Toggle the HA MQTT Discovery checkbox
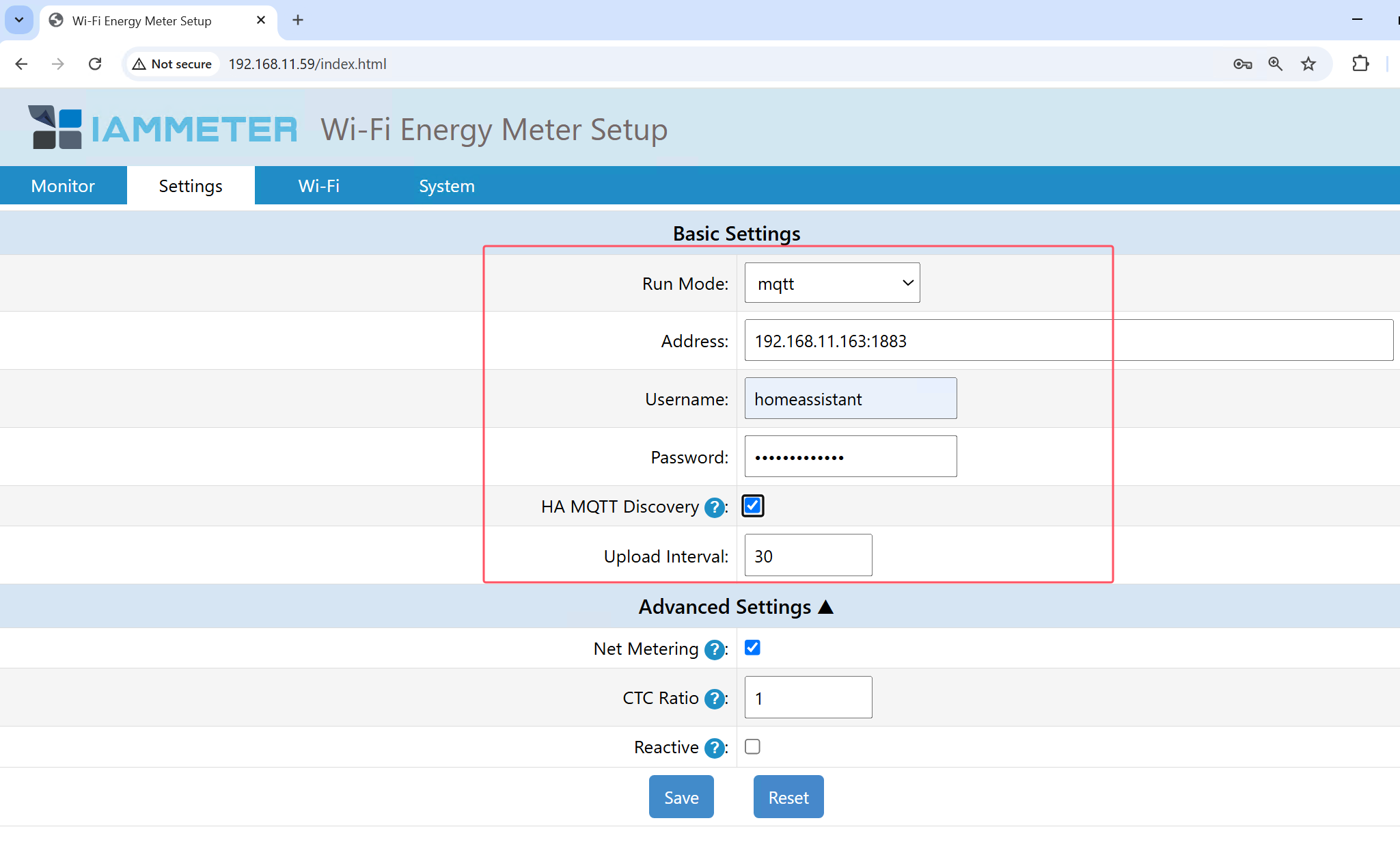This screenshot has height=853, width=1400. [752, 506]
